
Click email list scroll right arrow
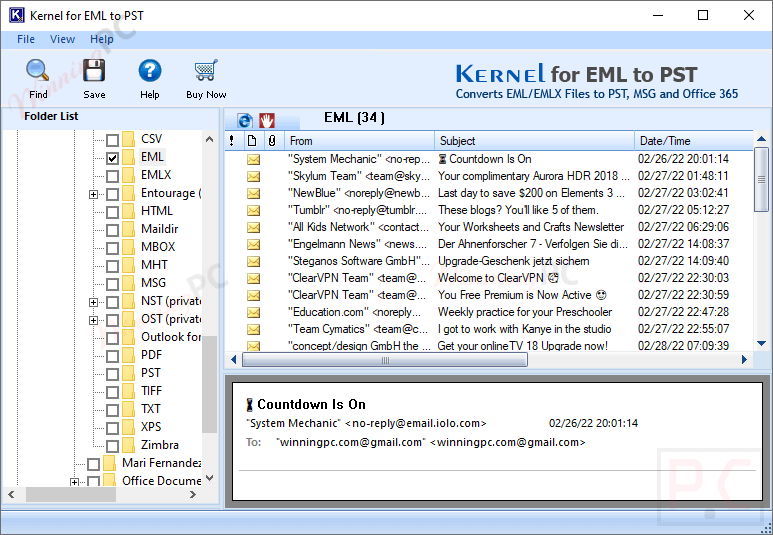click(x=744, y=360)
